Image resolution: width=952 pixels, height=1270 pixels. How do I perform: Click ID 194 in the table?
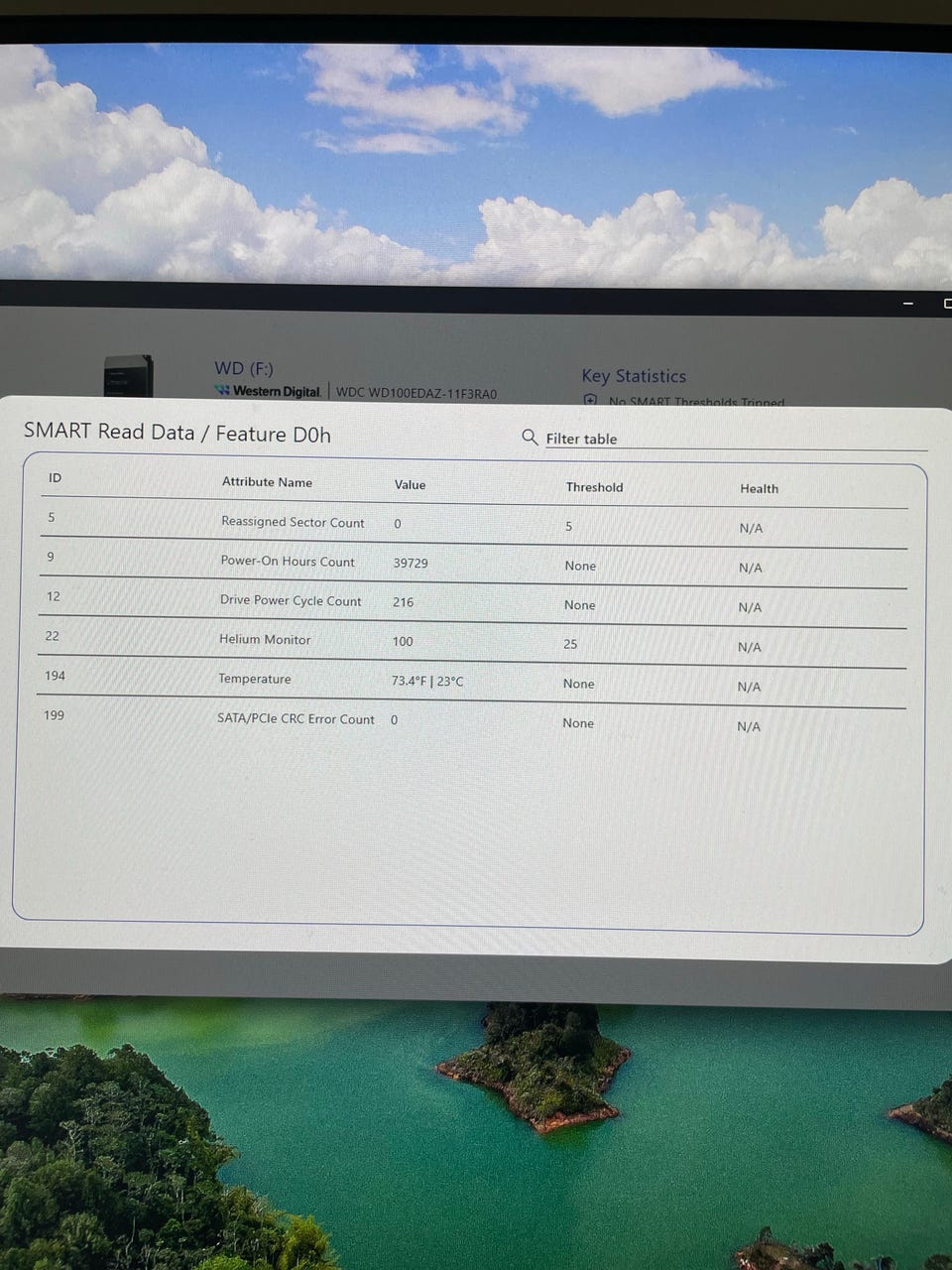point(55,676)
